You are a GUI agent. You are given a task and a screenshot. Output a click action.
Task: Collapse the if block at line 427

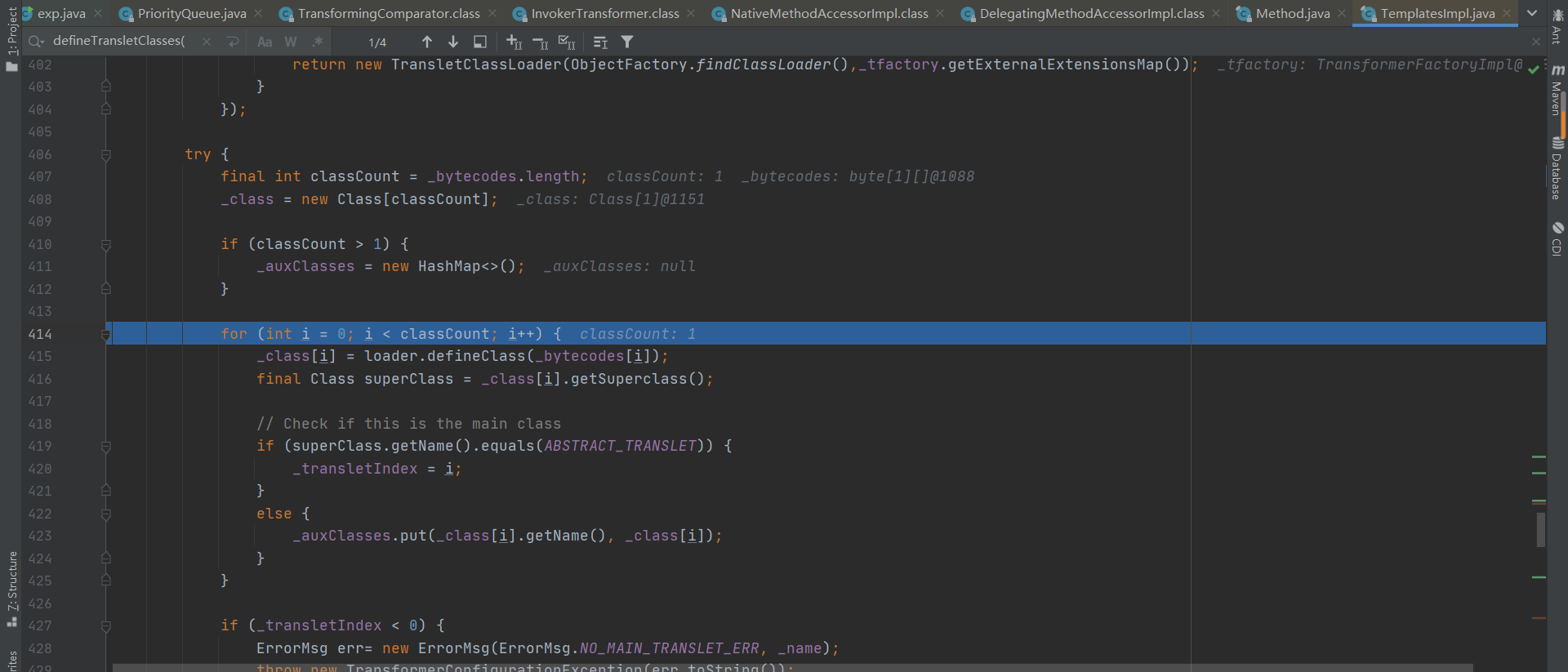[x=105, y=626]
